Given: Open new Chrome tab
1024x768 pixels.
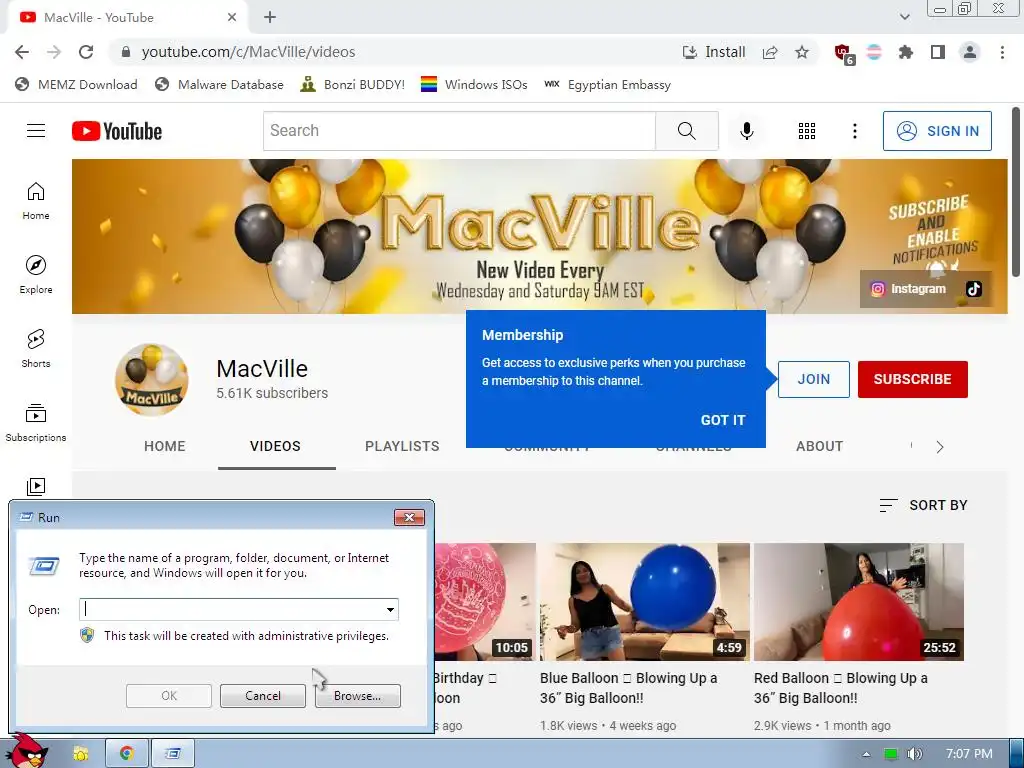Looking at the screenshot, I should point(270,18).
